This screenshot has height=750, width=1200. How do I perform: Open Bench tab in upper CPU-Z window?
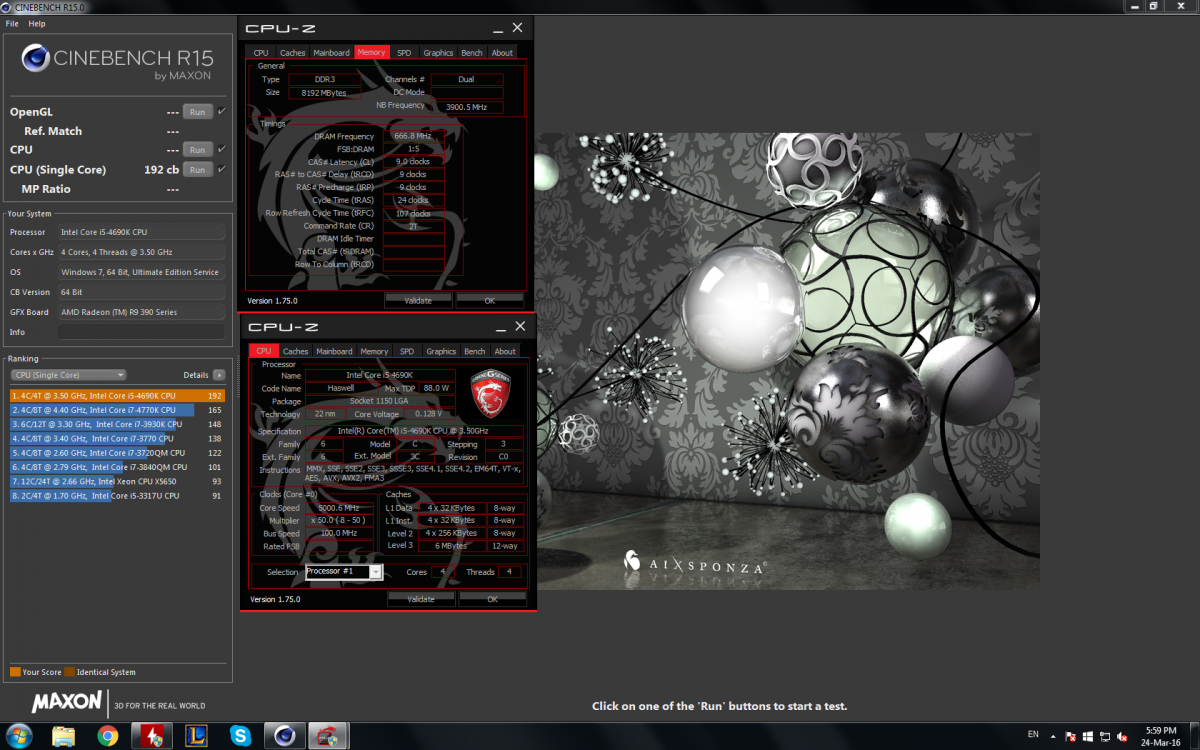coord(472,53)
